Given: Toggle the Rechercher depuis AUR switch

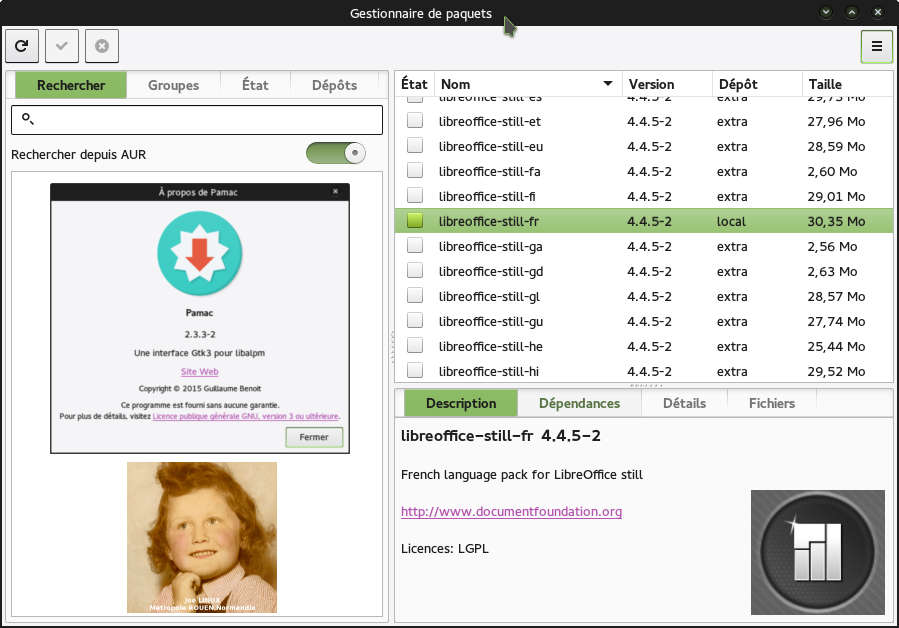Looking at the screenshot, I should tap(336, 153).
